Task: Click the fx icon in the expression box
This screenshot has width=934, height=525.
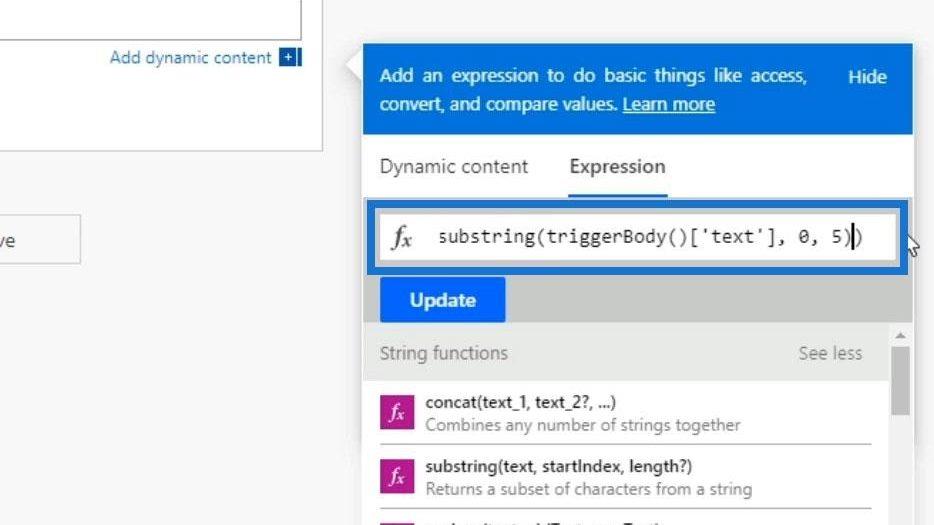Action: 402,237
